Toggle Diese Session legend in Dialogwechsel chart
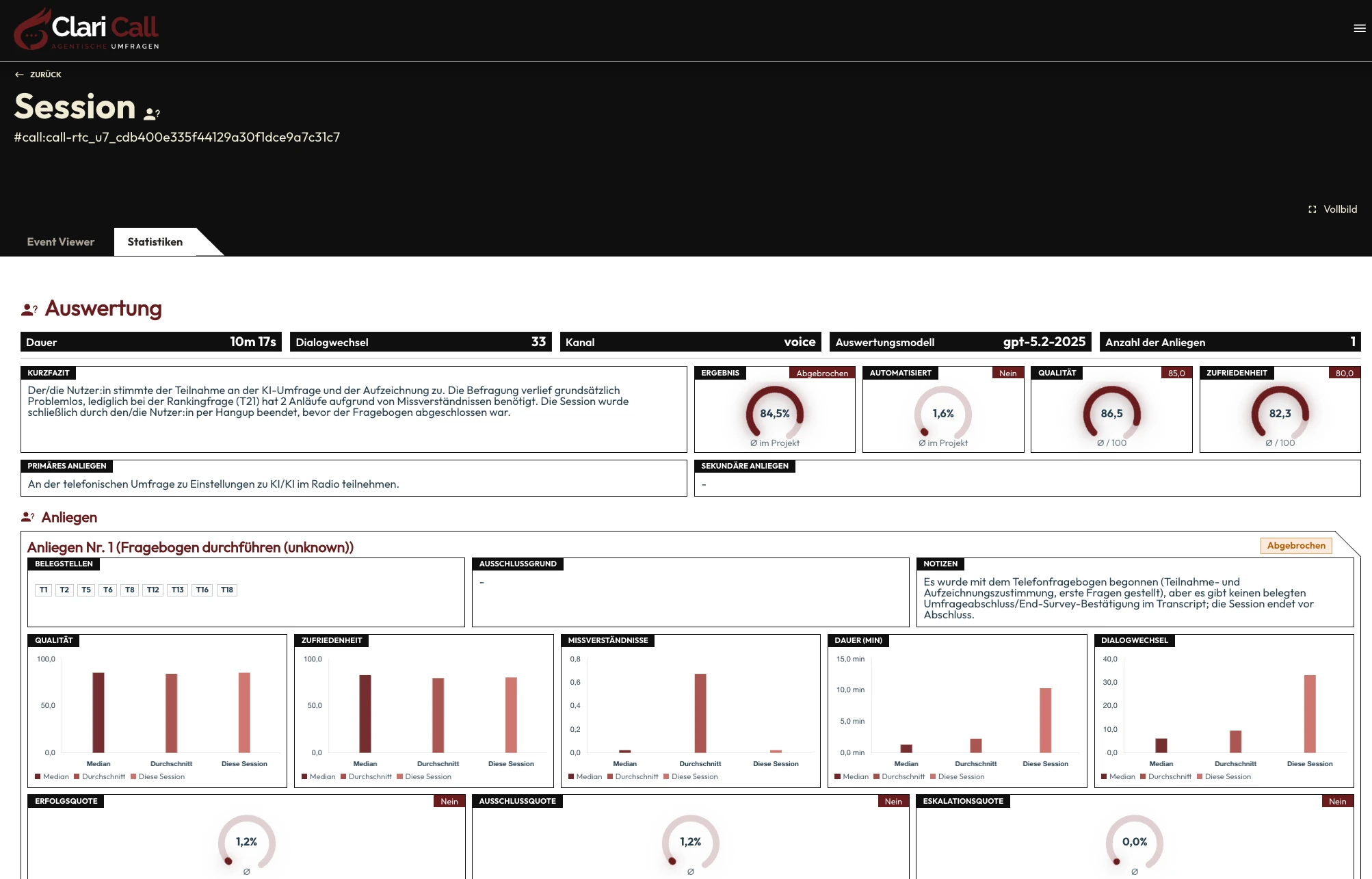This screenshot has height=879, width=1372. click(x=1224, y=776)
